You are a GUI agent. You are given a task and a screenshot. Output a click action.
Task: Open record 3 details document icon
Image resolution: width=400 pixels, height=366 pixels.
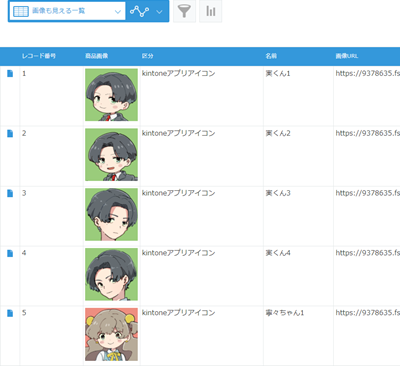[x=10, y=193]
